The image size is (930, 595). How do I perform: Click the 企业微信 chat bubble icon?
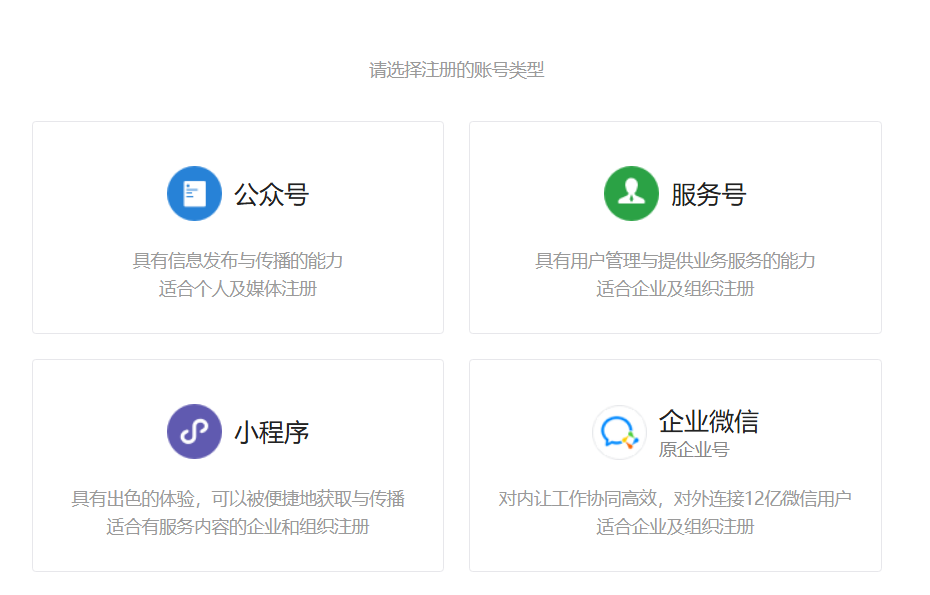click(619, 432)
